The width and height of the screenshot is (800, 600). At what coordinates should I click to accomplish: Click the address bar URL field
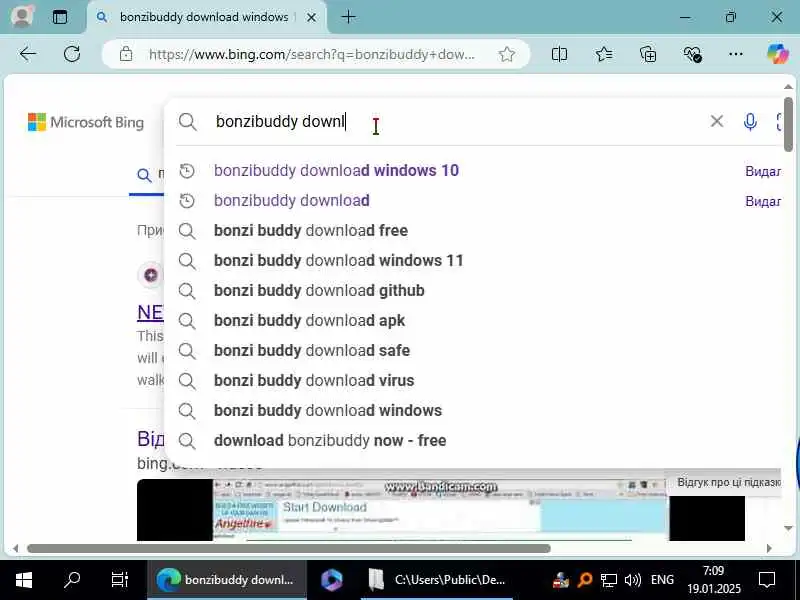coord(311,54)
